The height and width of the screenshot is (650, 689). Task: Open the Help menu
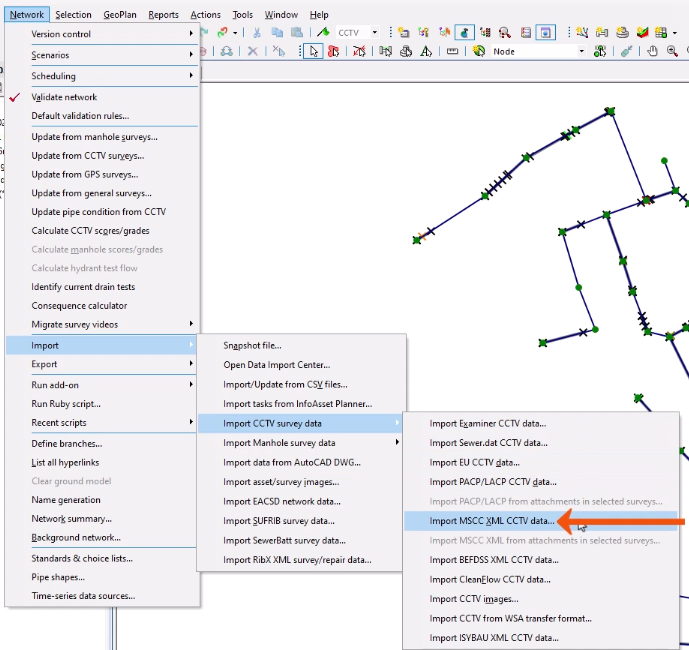point(319,15)
